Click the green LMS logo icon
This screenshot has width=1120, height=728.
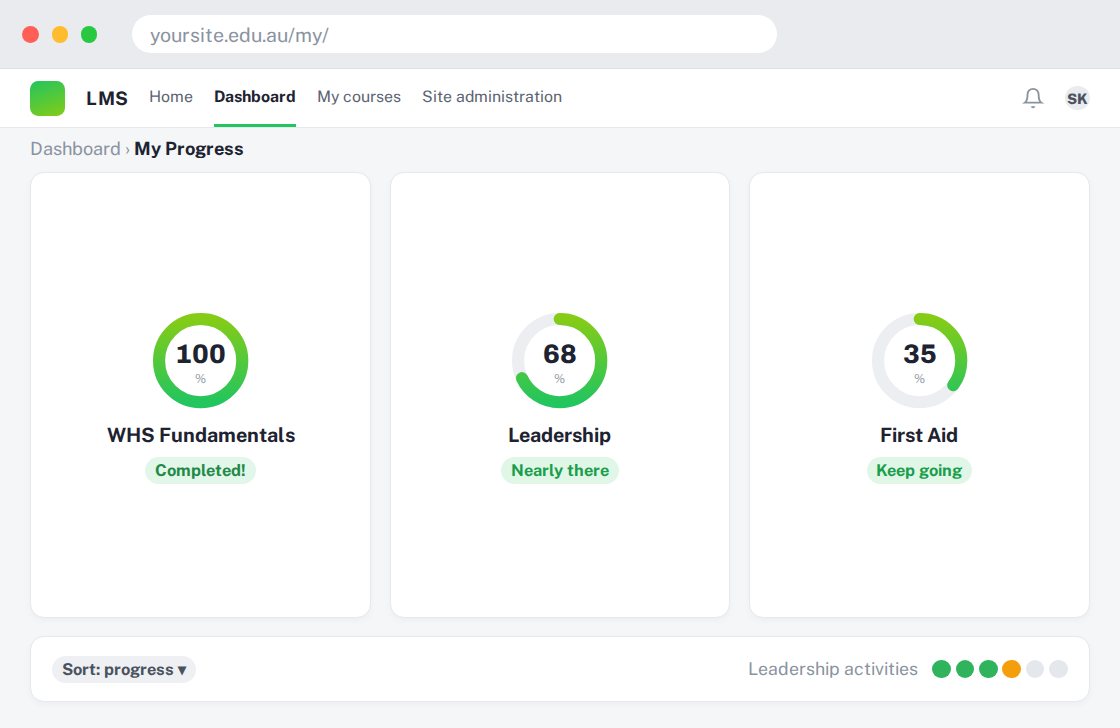click(47, 98)
